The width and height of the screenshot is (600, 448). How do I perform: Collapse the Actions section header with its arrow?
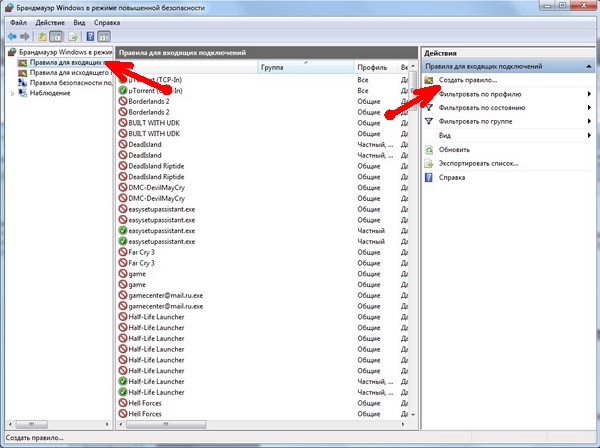pyautogui.click(x=589, y=67)
